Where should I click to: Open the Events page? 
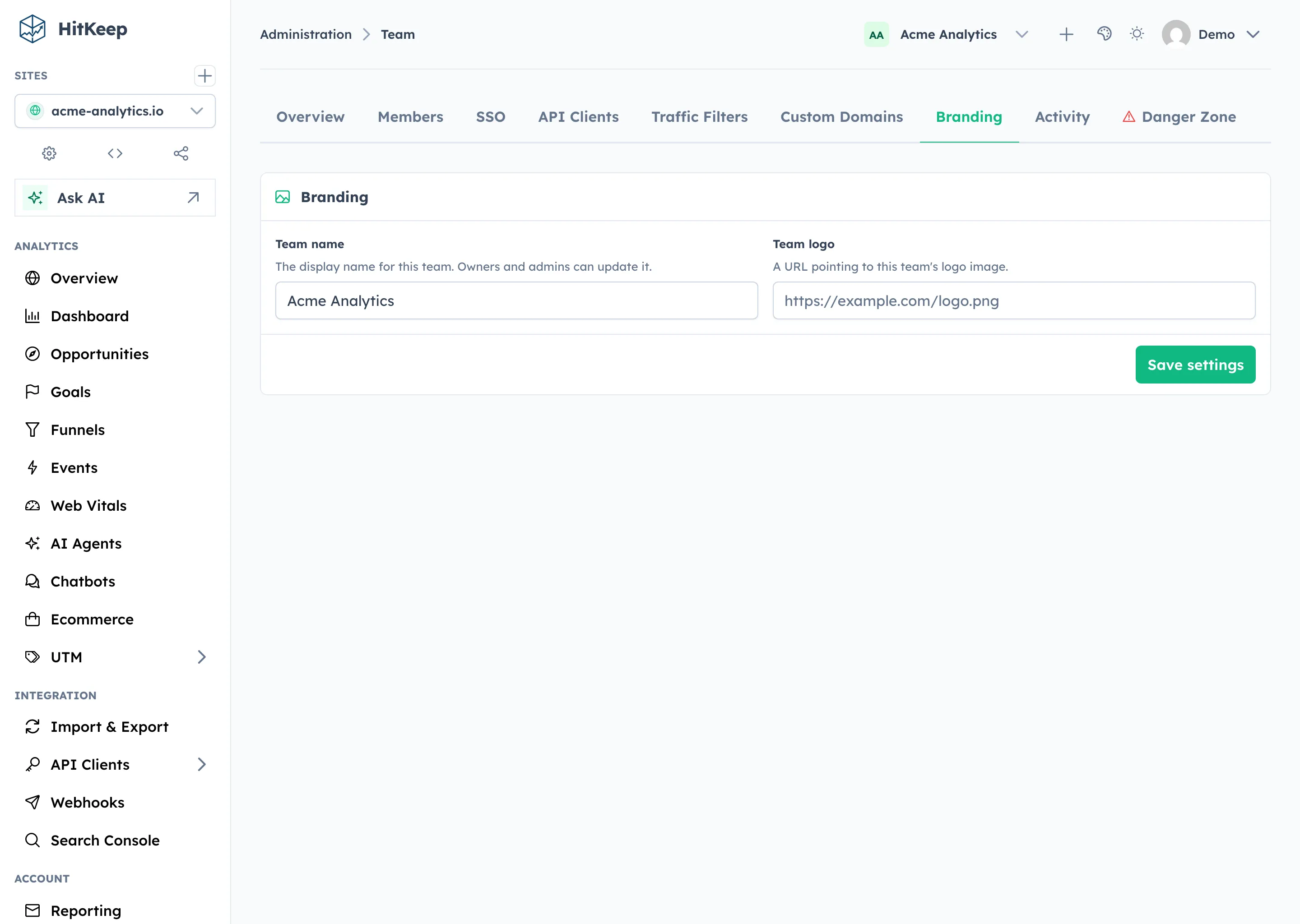pyautogui.click(x=115, y=468)
